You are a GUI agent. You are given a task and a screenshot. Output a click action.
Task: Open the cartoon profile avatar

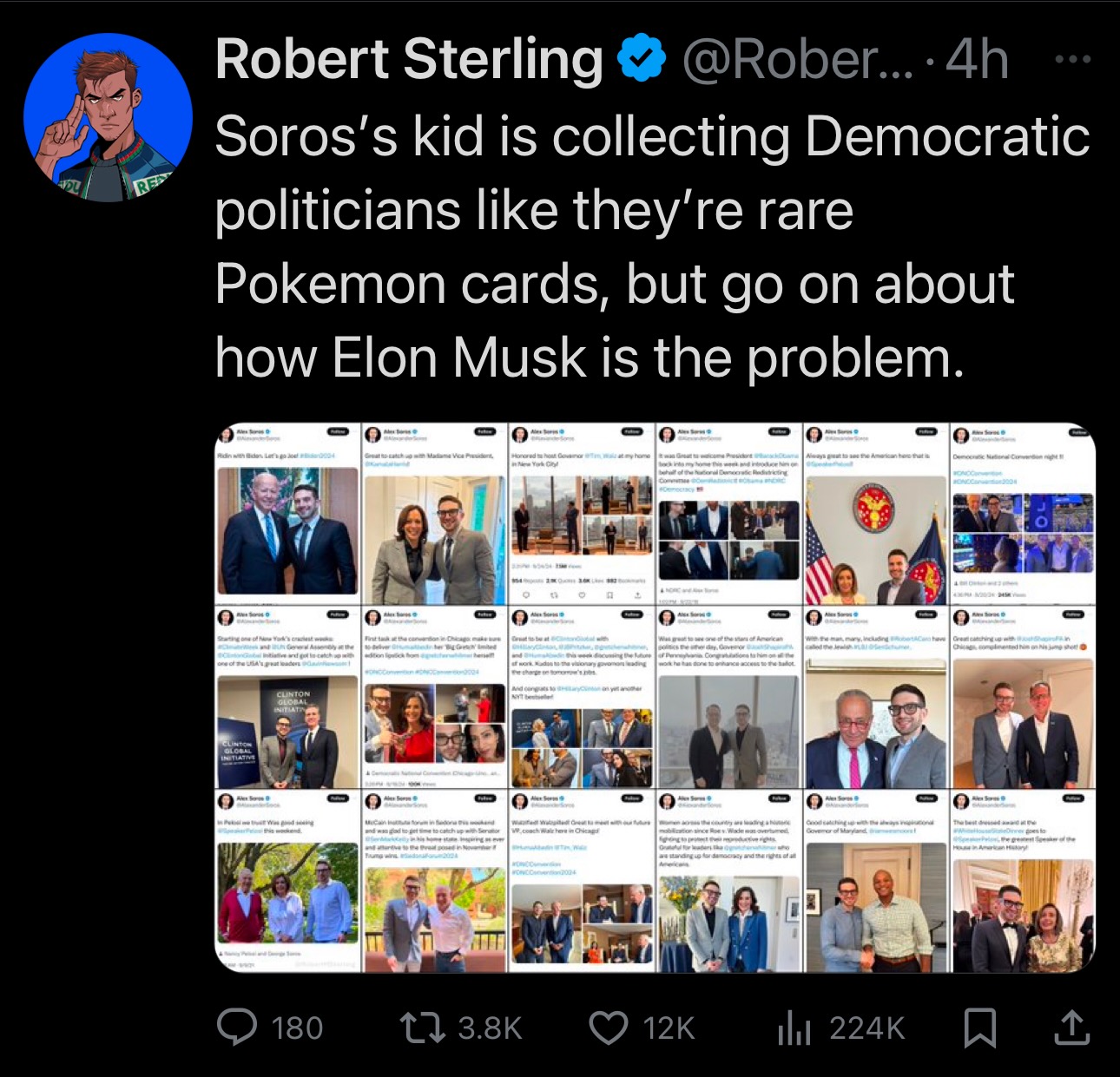[x=108, y=118]
